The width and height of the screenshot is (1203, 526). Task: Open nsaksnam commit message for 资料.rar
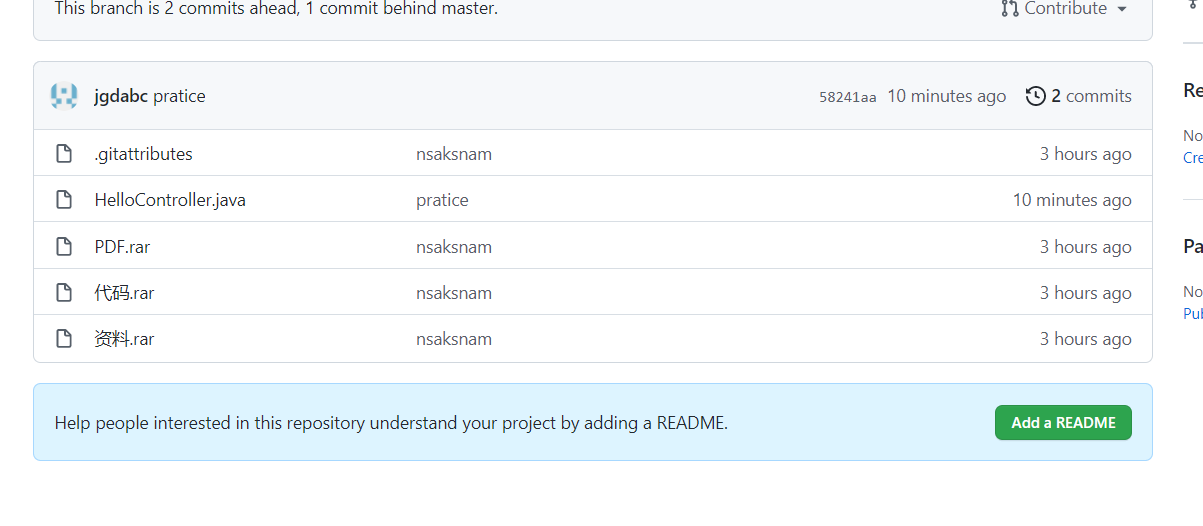click(x=454, y=339)
